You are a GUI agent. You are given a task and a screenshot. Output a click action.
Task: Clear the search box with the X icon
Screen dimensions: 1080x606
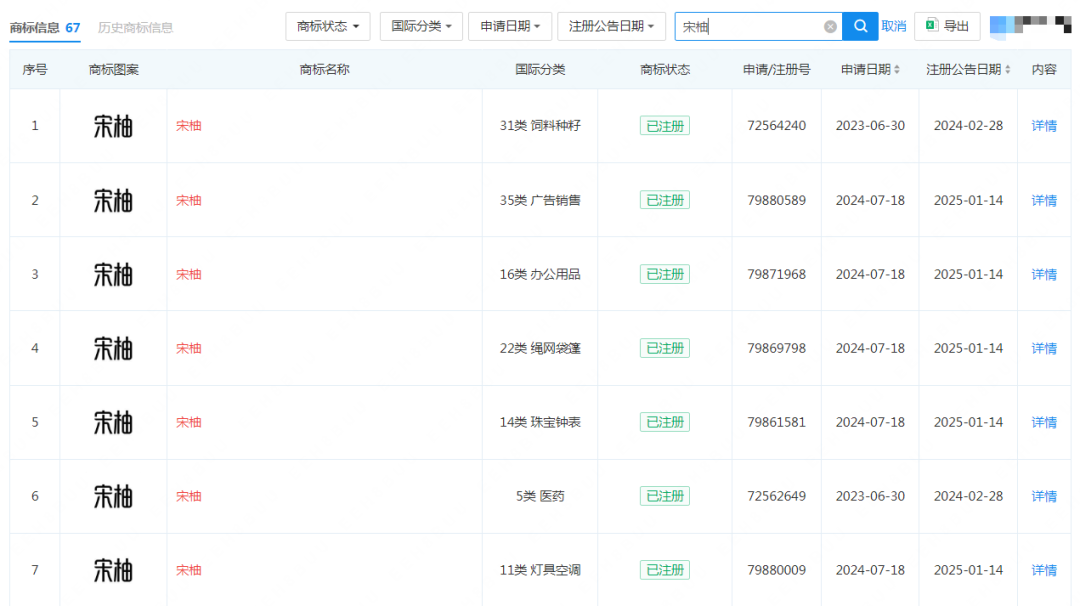[830, 27]
